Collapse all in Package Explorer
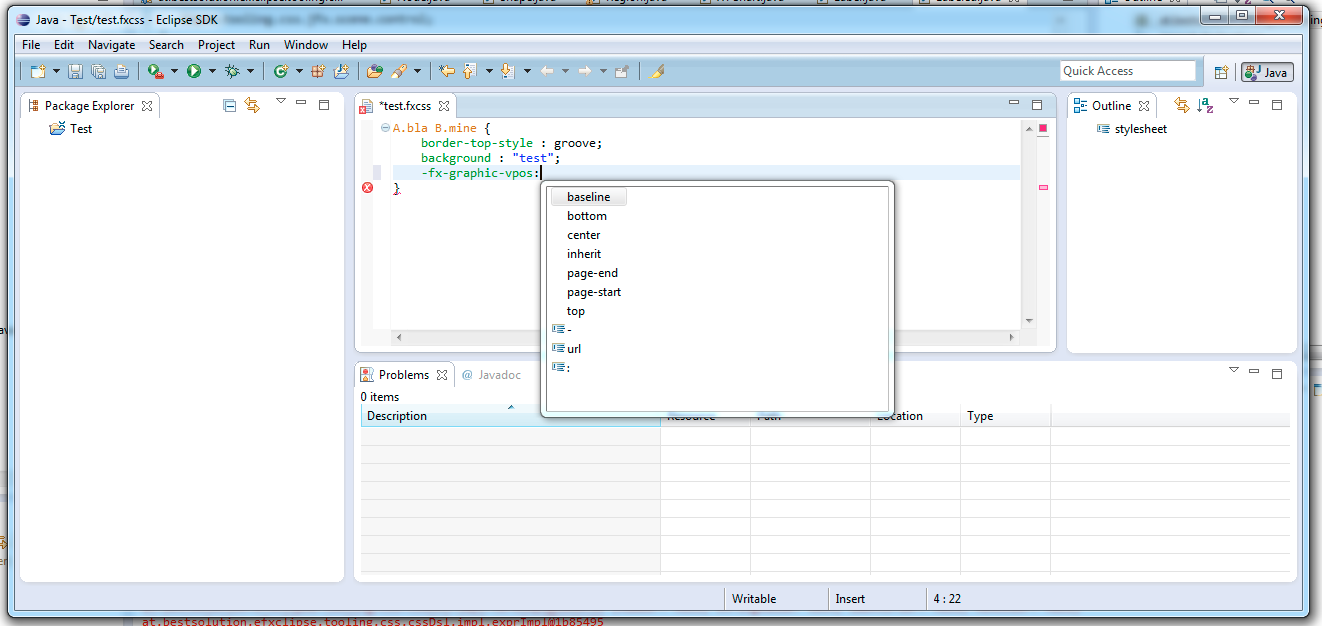 229,105
